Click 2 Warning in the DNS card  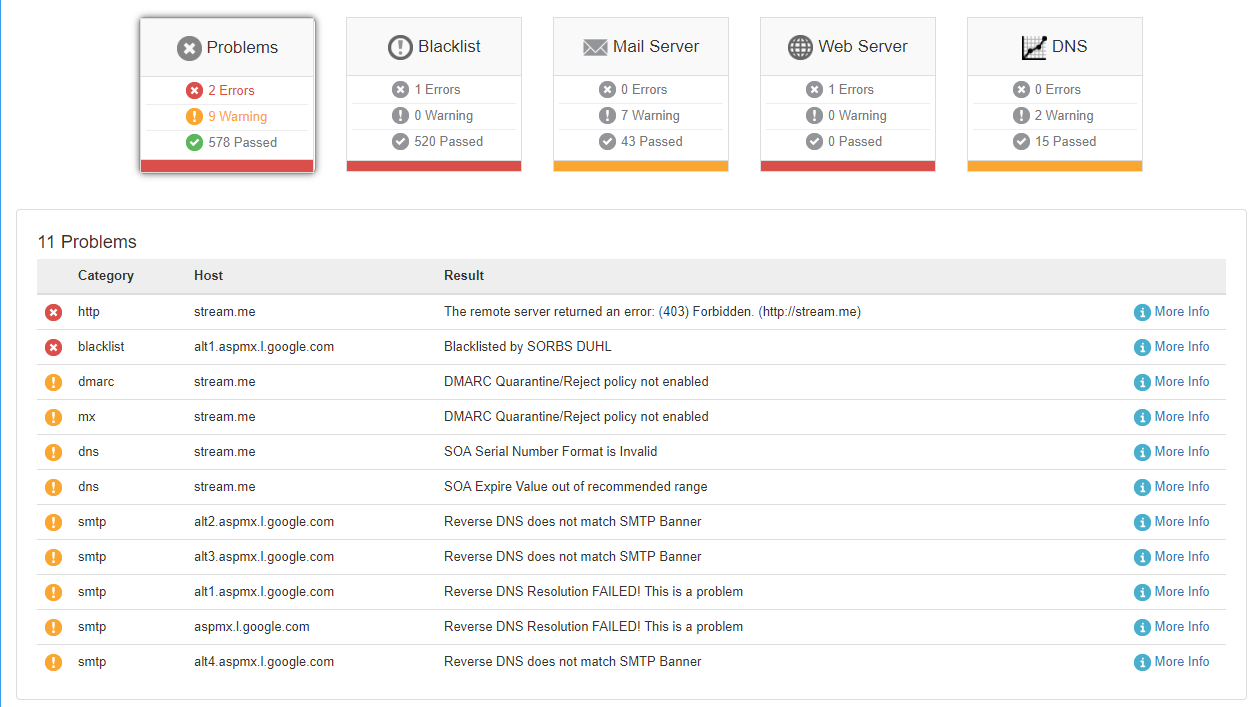pyautogui.click(x=1064, y=116)
